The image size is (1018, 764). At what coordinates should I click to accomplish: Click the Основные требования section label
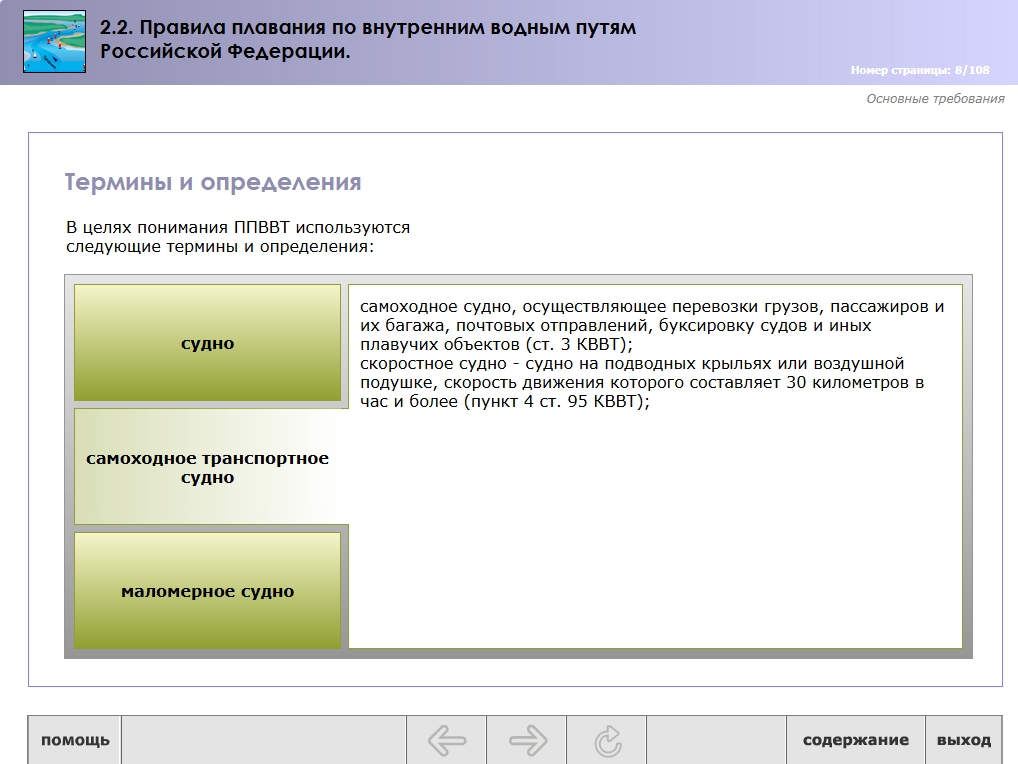point(934,98)
